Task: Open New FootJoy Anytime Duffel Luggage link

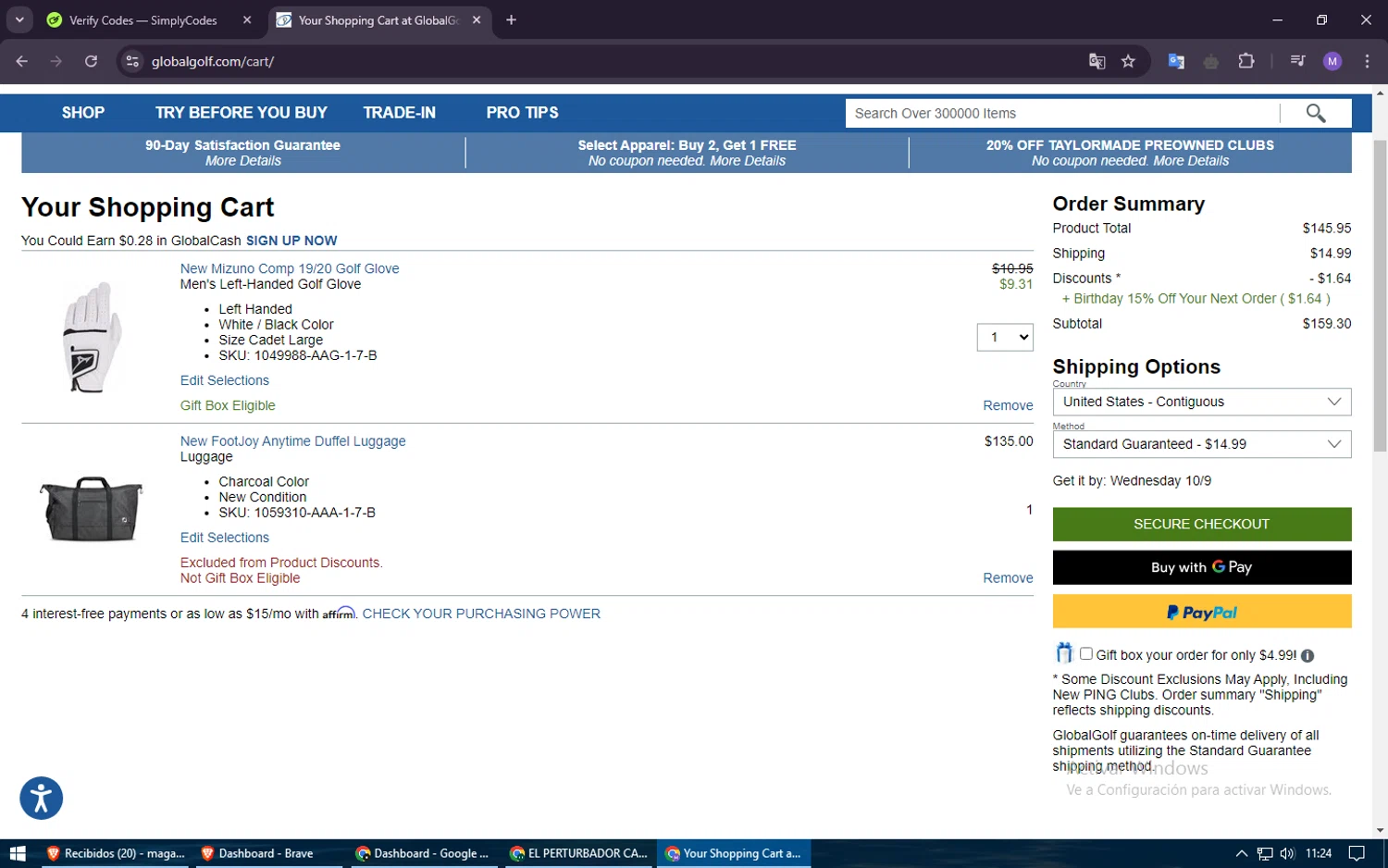Action: 293,441
